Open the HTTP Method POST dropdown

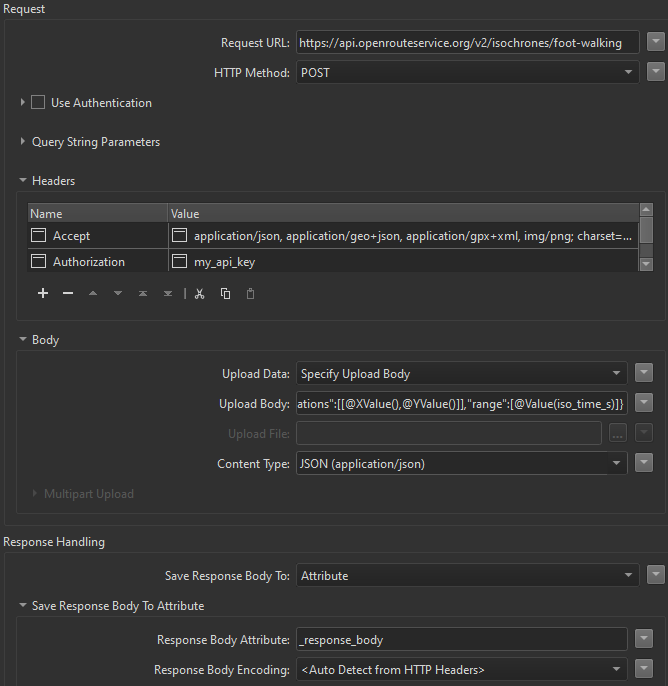(x=468, y=72)
